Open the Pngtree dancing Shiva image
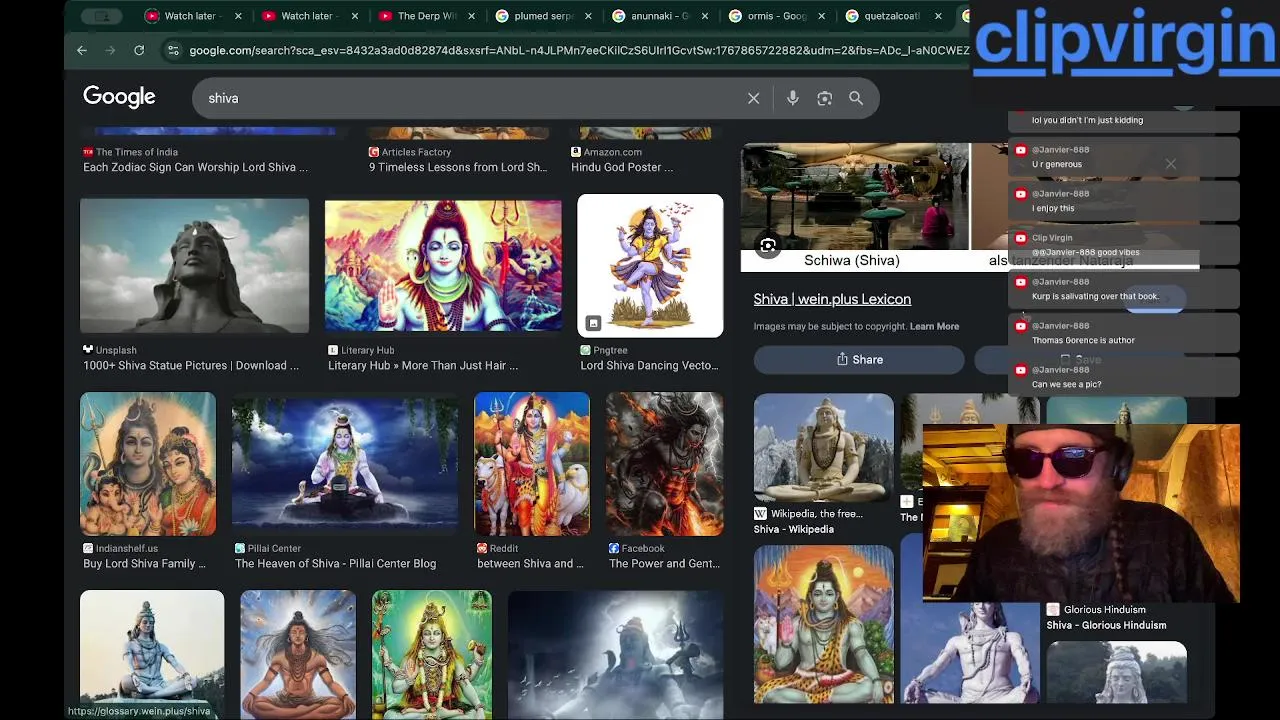1280x720 pixels. pos(650,266)
